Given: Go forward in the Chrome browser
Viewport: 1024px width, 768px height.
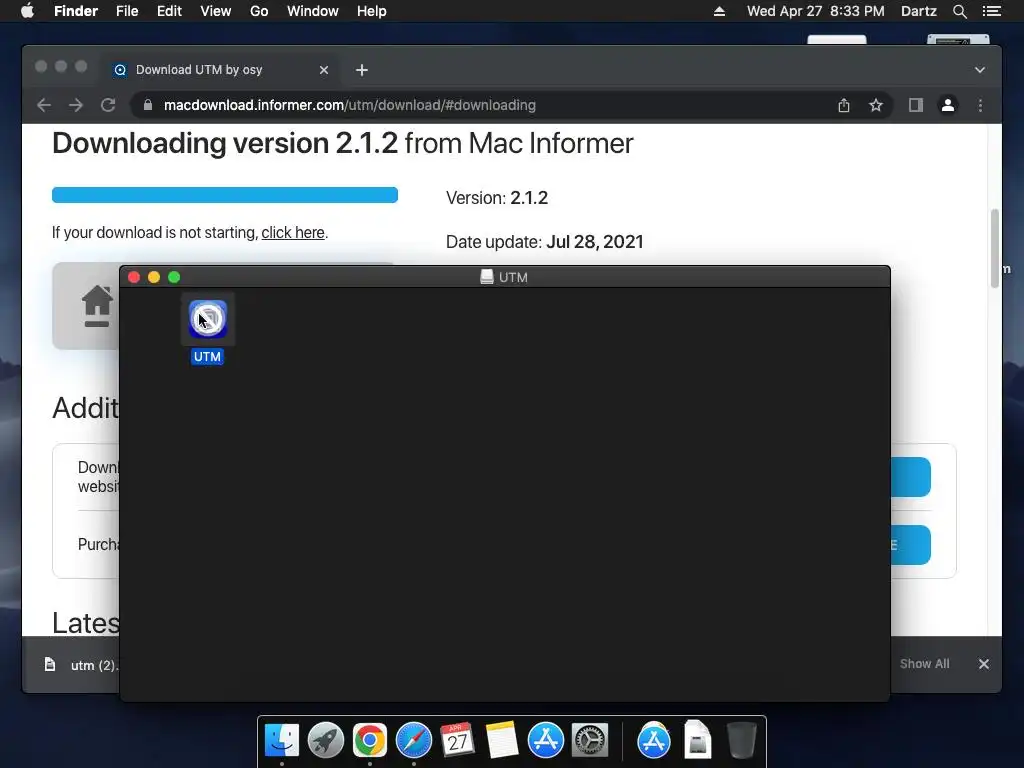Looking at the screenshot, I should [76, 105].
